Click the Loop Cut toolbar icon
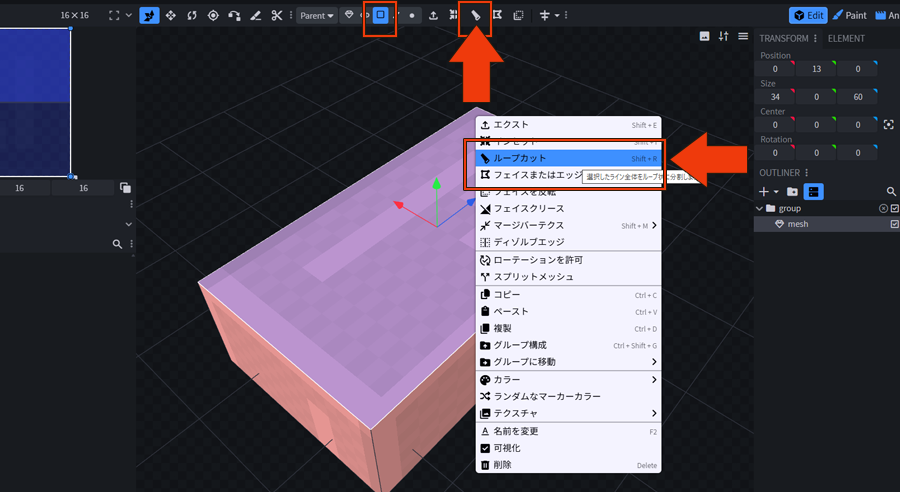This screenshot has width=900, height=492. coord(475,16)
